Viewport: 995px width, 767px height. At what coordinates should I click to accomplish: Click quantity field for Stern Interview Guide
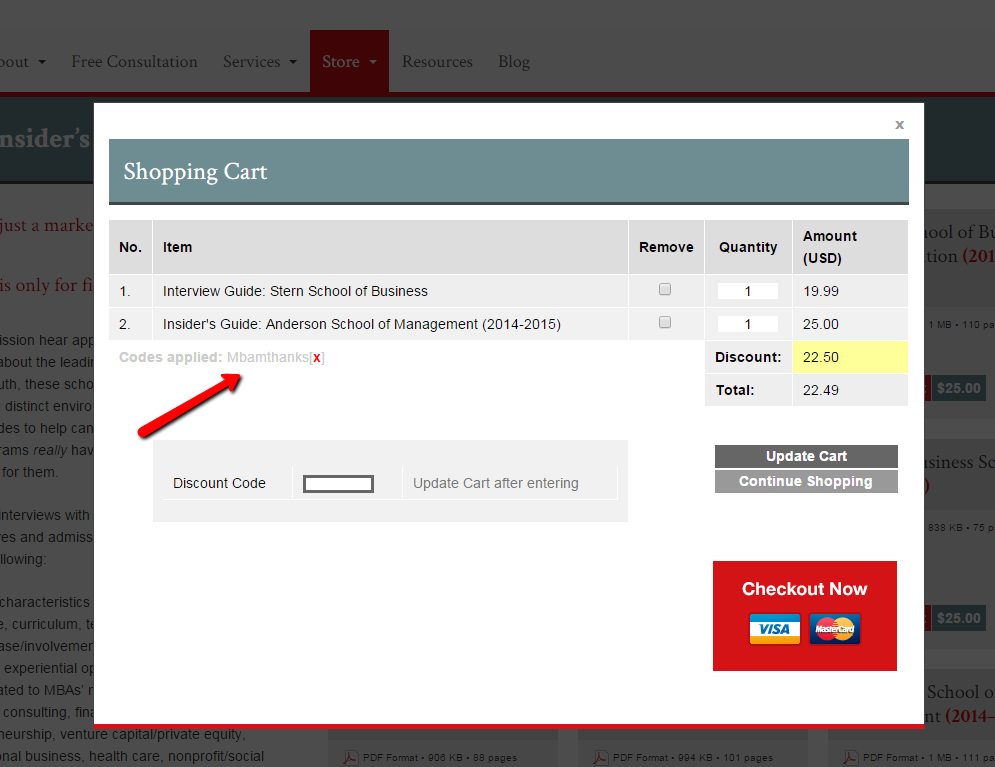(747, 291)
